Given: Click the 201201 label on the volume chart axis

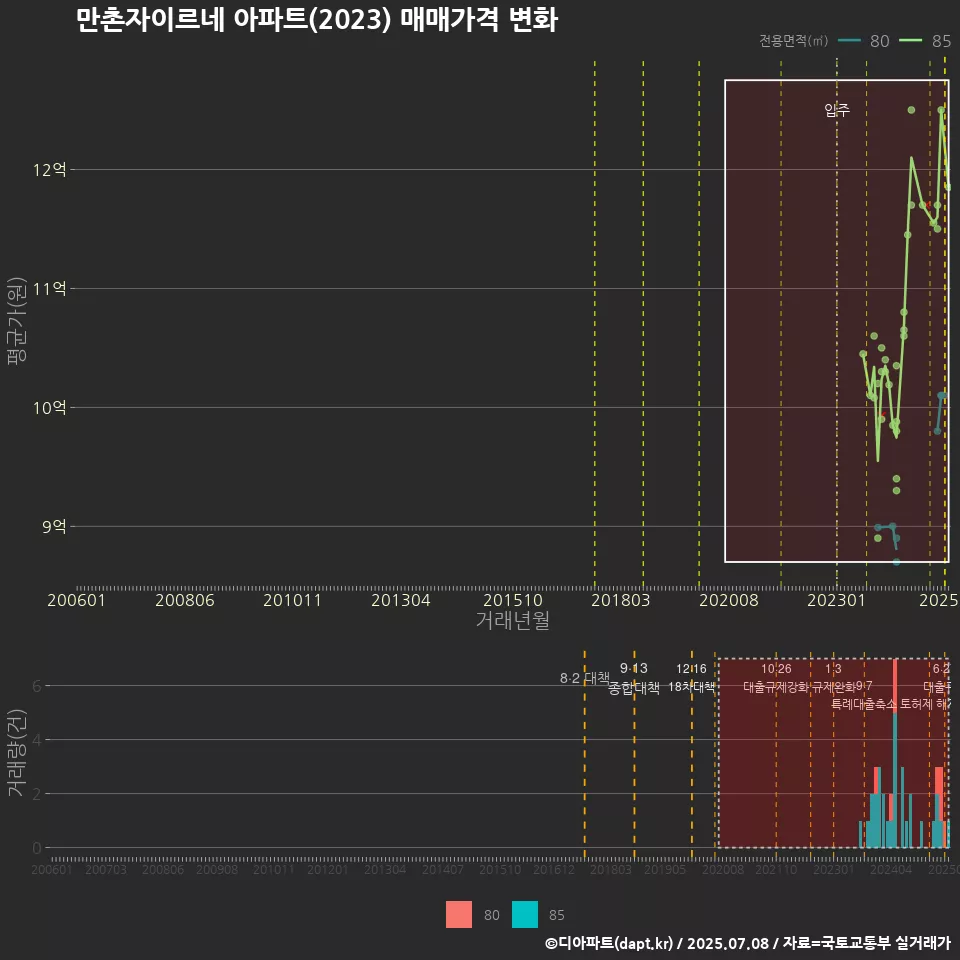Looking at the screenshot, I should 328,869.
